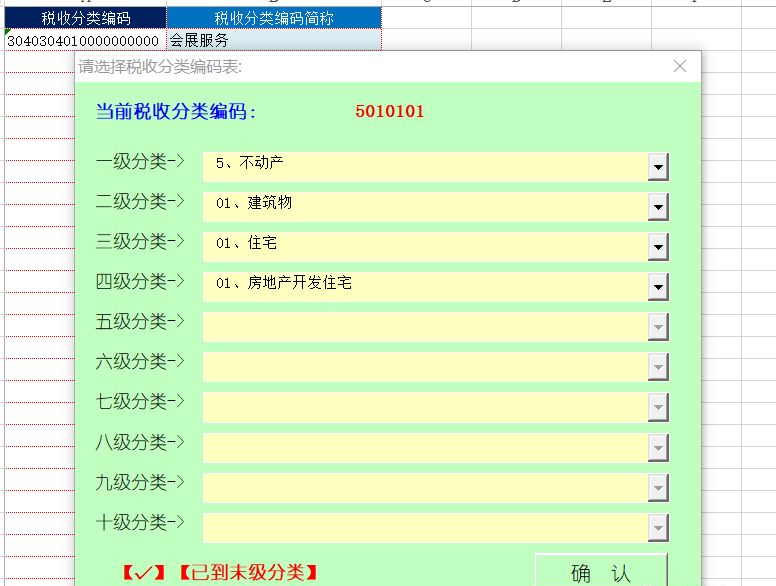Click the red code value 5010101
Viewport: 776px width, 586px height.
(x=389, y=111)
